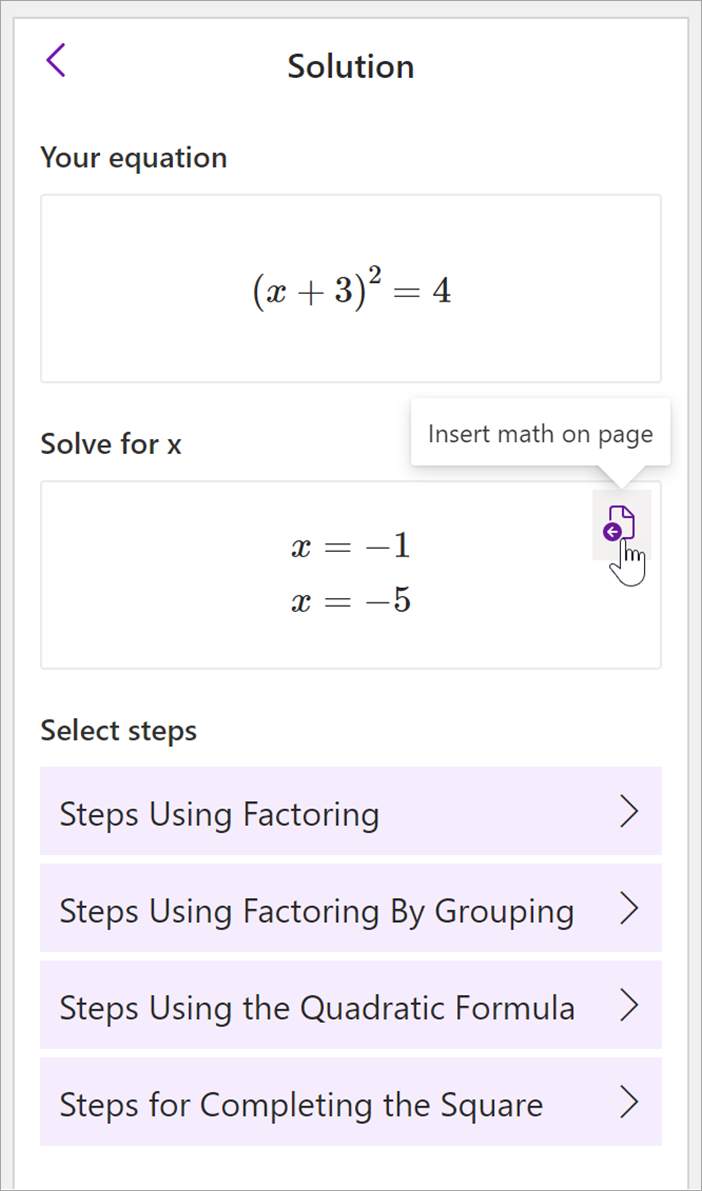
Task: Click the Solution title header
Action: click(350, 66)
